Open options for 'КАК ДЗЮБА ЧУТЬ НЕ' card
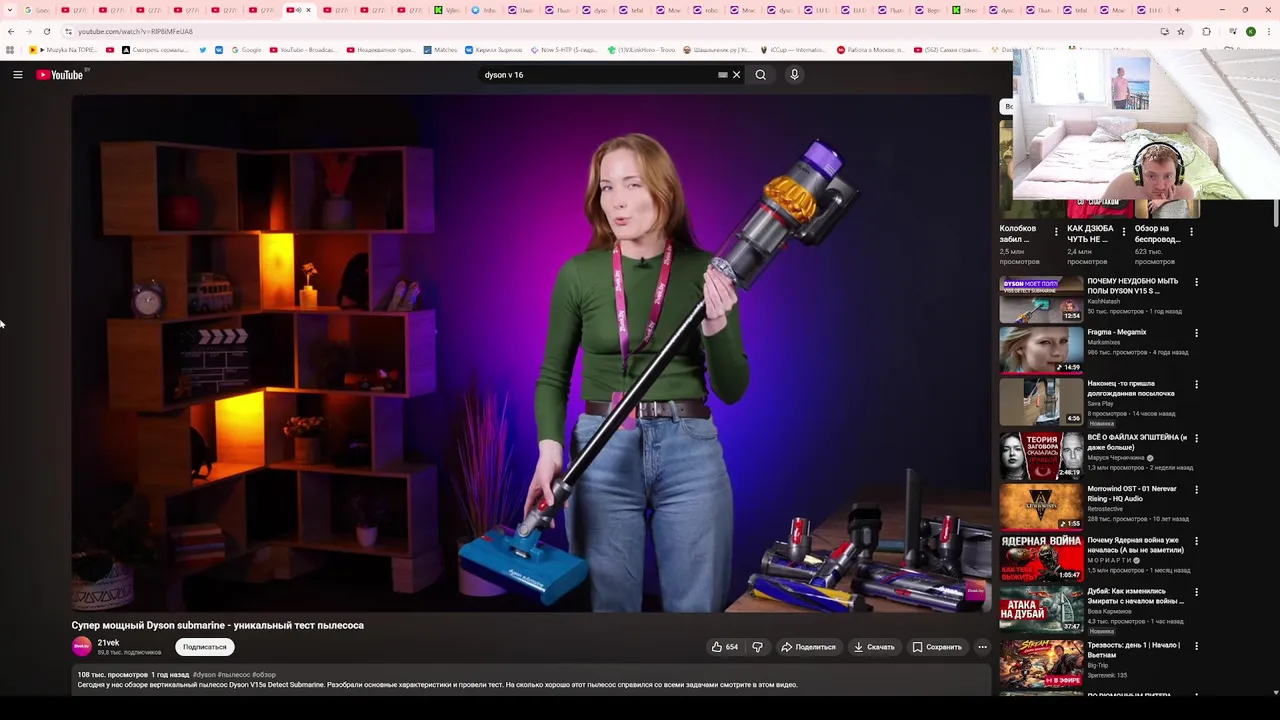Image resolution: width=1280 pixels, height=720 pixels. coord(1123,231)
